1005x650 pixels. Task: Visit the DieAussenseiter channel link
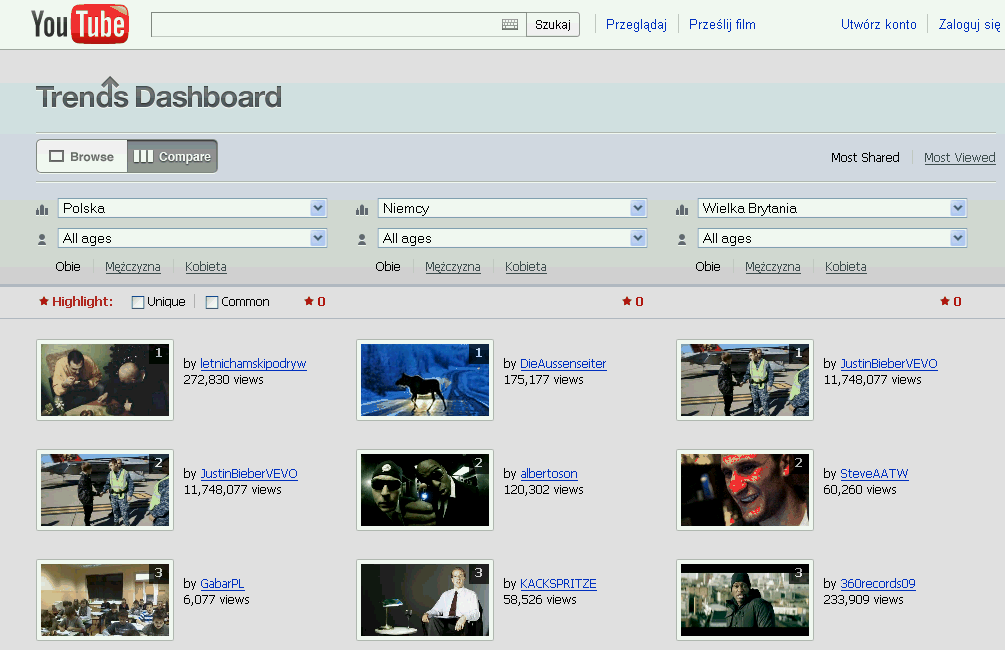(563, 364)
